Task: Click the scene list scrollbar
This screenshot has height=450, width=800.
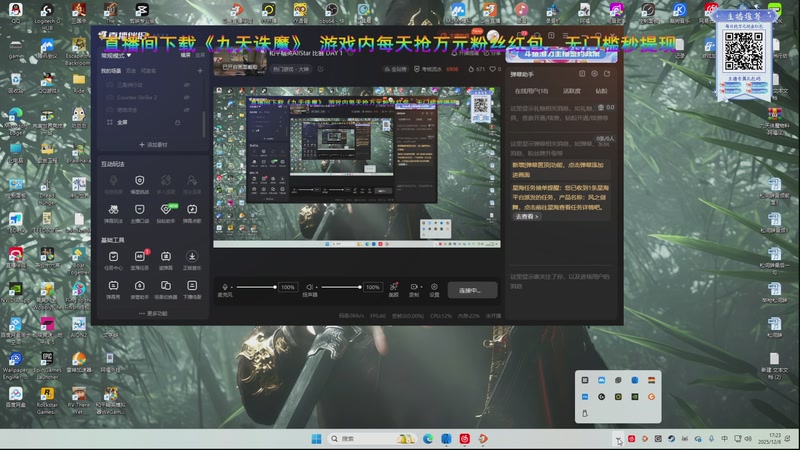Action: click(x=204, y=124)
